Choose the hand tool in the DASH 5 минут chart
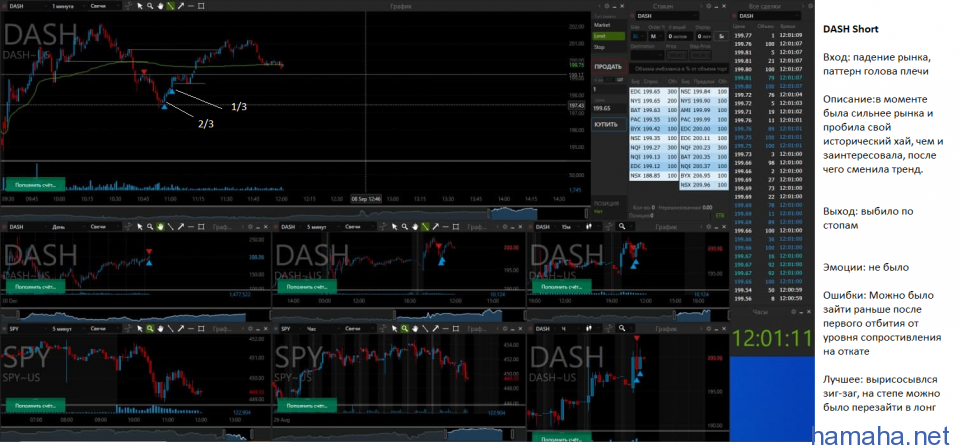This screenshot has width=960, height=447. click(414, 227)
